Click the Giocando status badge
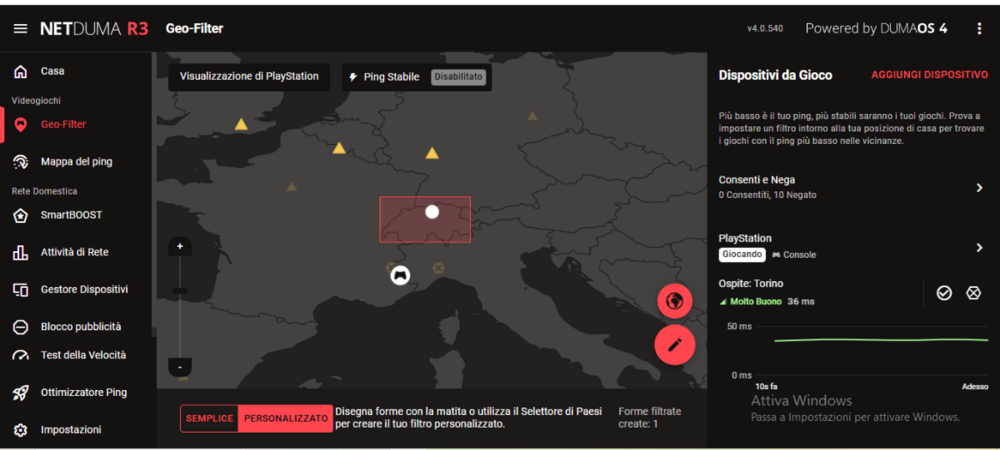This screenshot has height=450, width=1000. [742, 254]
